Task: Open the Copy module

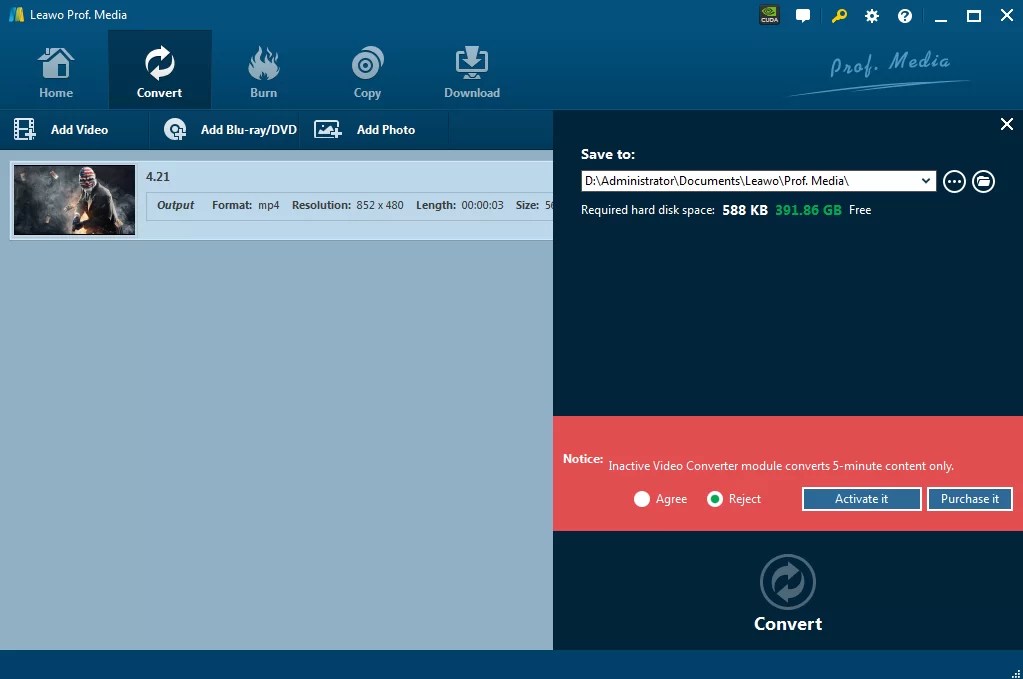Action: [367, 68]
